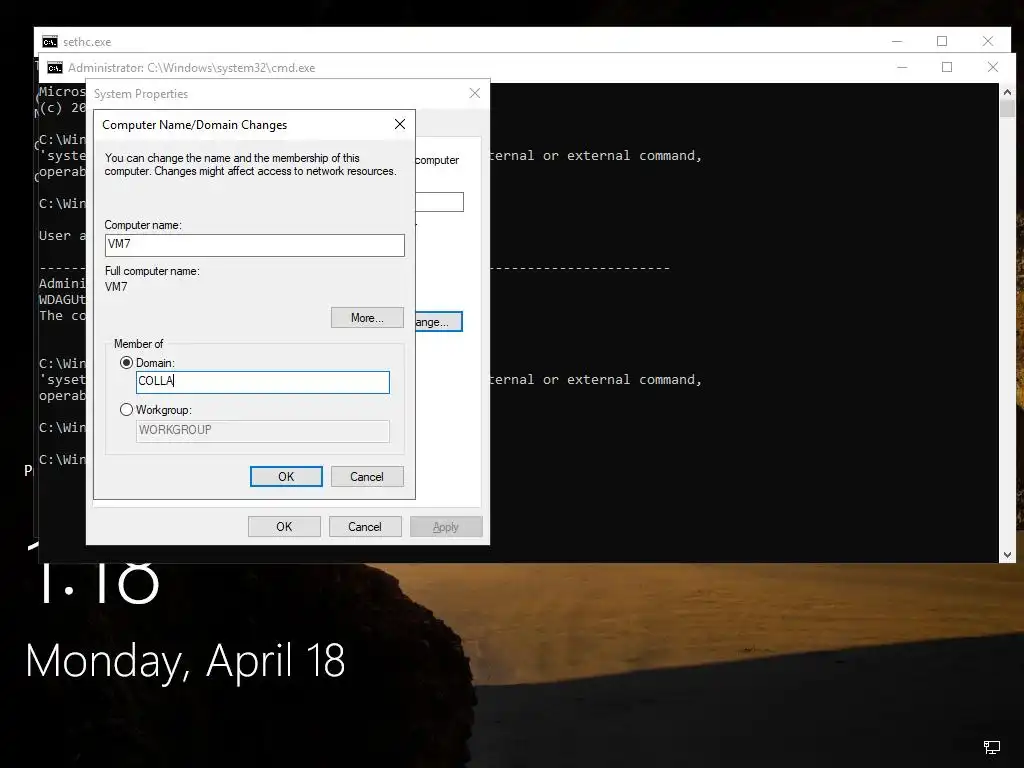Confirm with OK in Computer Name/Domain Changes
Image resolution: width=1024 pixels, height=768 pixels.
click(286, 477)
